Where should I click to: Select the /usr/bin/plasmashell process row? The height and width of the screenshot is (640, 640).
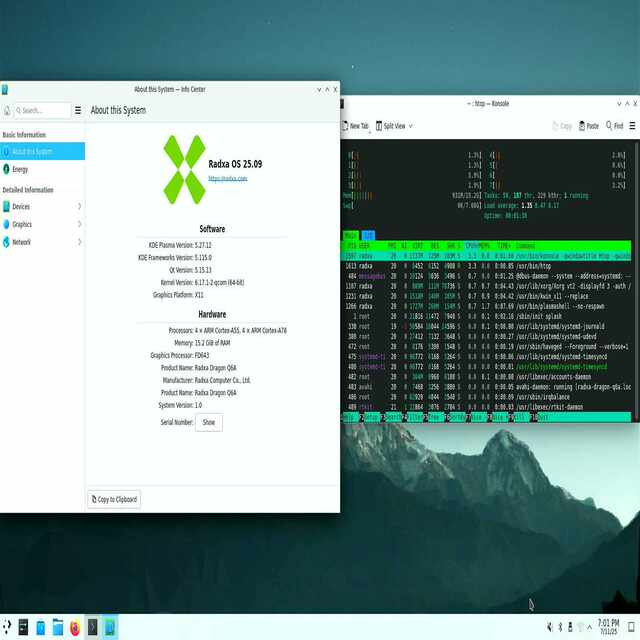pos(486,306)
